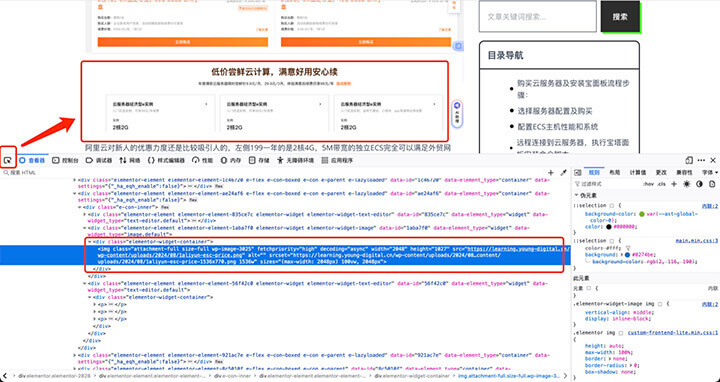Click the blue #0274be color swatch
Viewport: 720px width, 382px height.
627,254
